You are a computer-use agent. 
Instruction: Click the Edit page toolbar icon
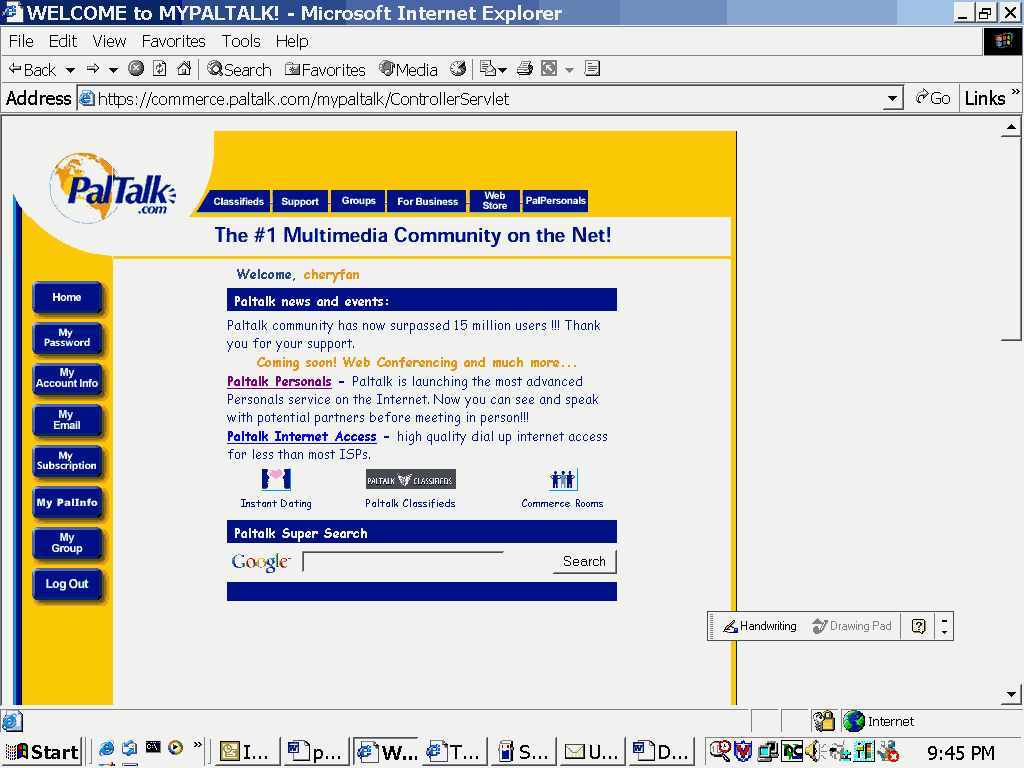(x=549, y=68)
